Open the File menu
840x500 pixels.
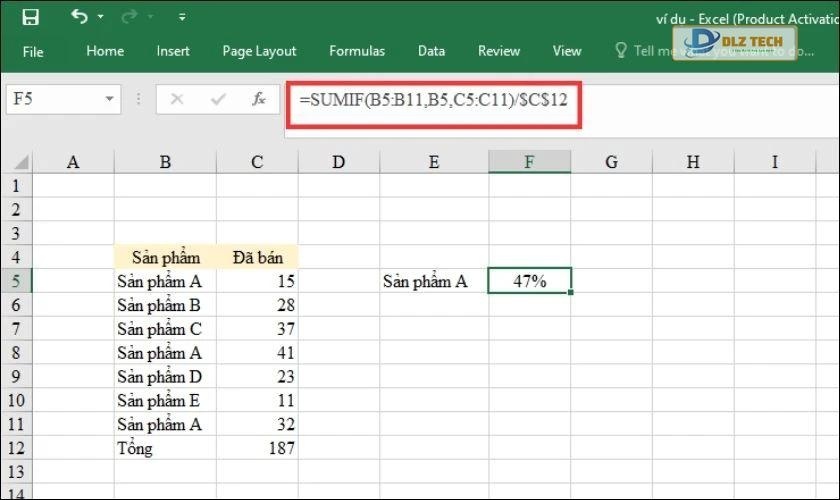(x=33, y=51)
